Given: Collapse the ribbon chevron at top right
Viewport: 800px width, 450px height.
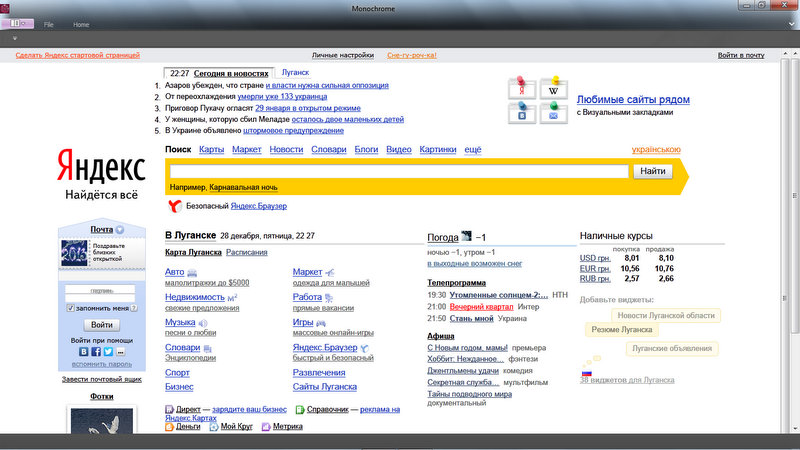Looking at the screenshot, I should point(792,24).
